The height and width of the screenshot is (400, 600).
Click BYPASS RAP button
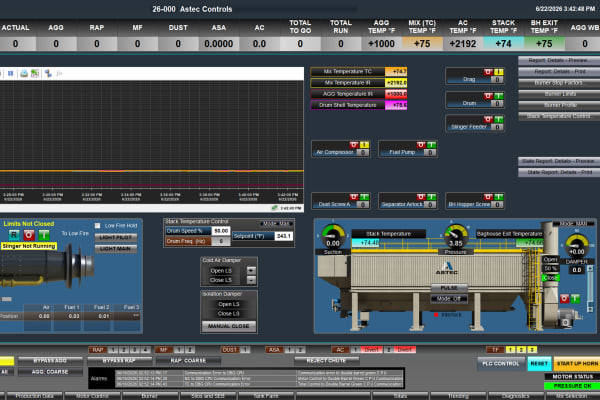pyautogui.click(x=119, y=361)
